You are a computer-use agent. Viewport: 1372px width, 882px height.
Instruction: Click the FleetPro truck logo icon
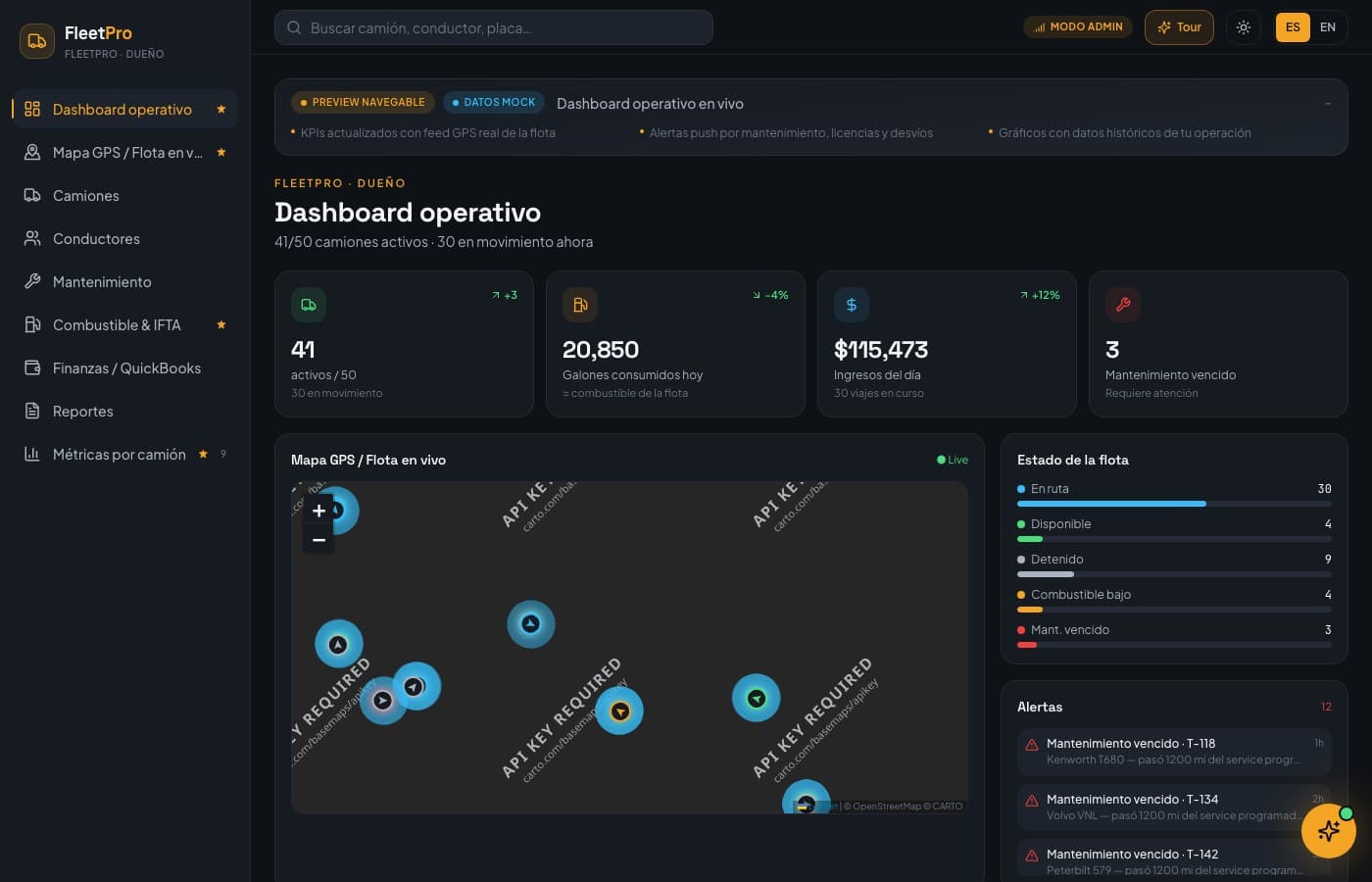[x=37, y=41]
